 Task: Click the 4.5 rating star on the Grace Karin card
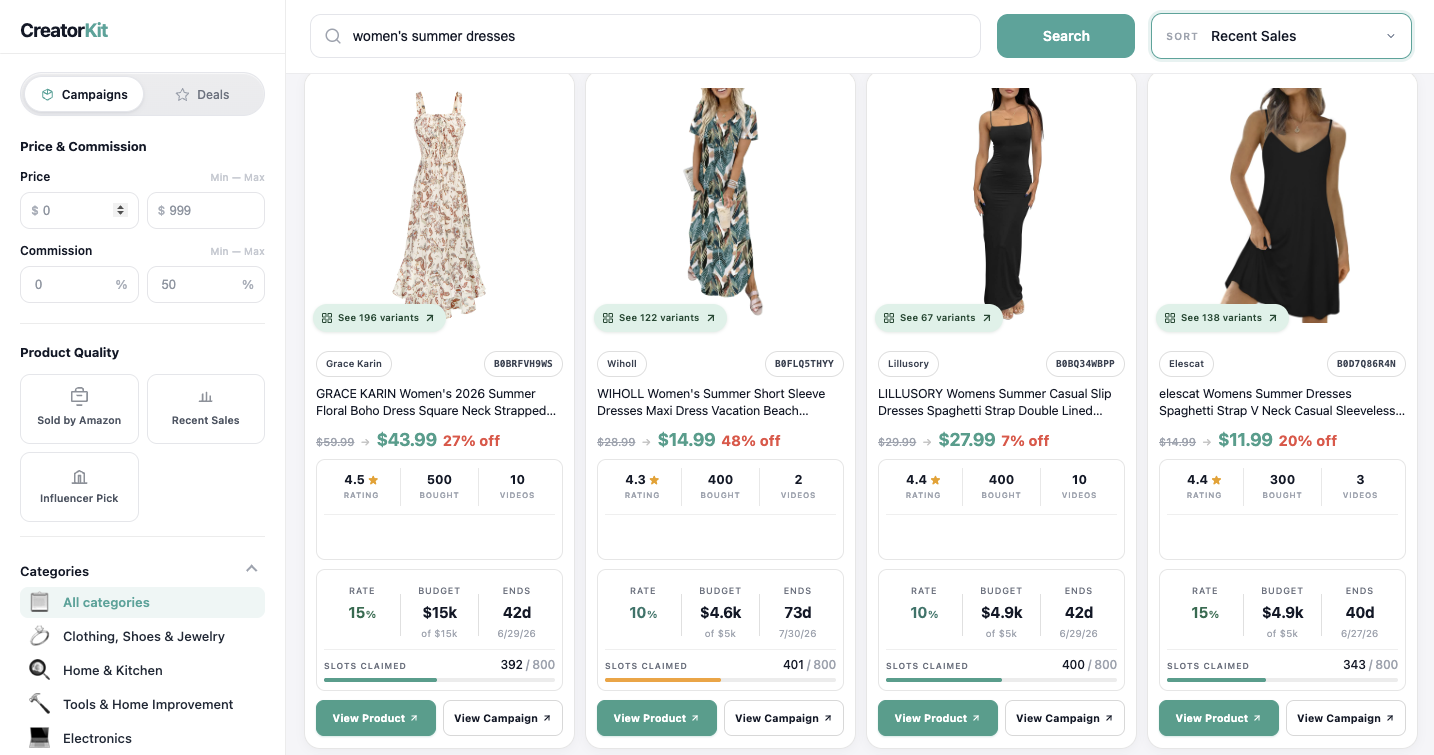coord(373,480)
